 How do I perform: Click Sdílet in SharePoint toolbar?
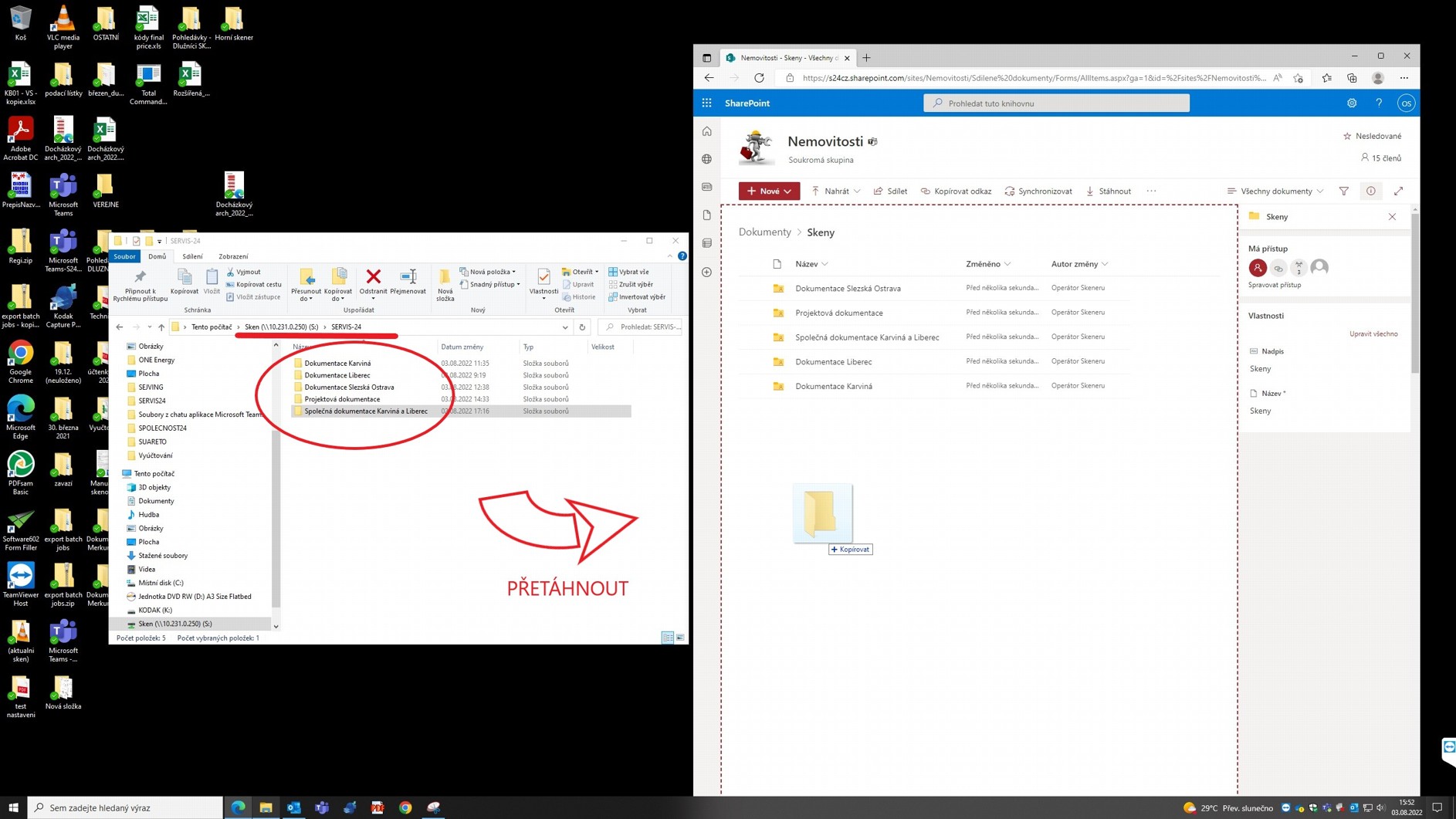pyautogui.click(x=890, y=191)
